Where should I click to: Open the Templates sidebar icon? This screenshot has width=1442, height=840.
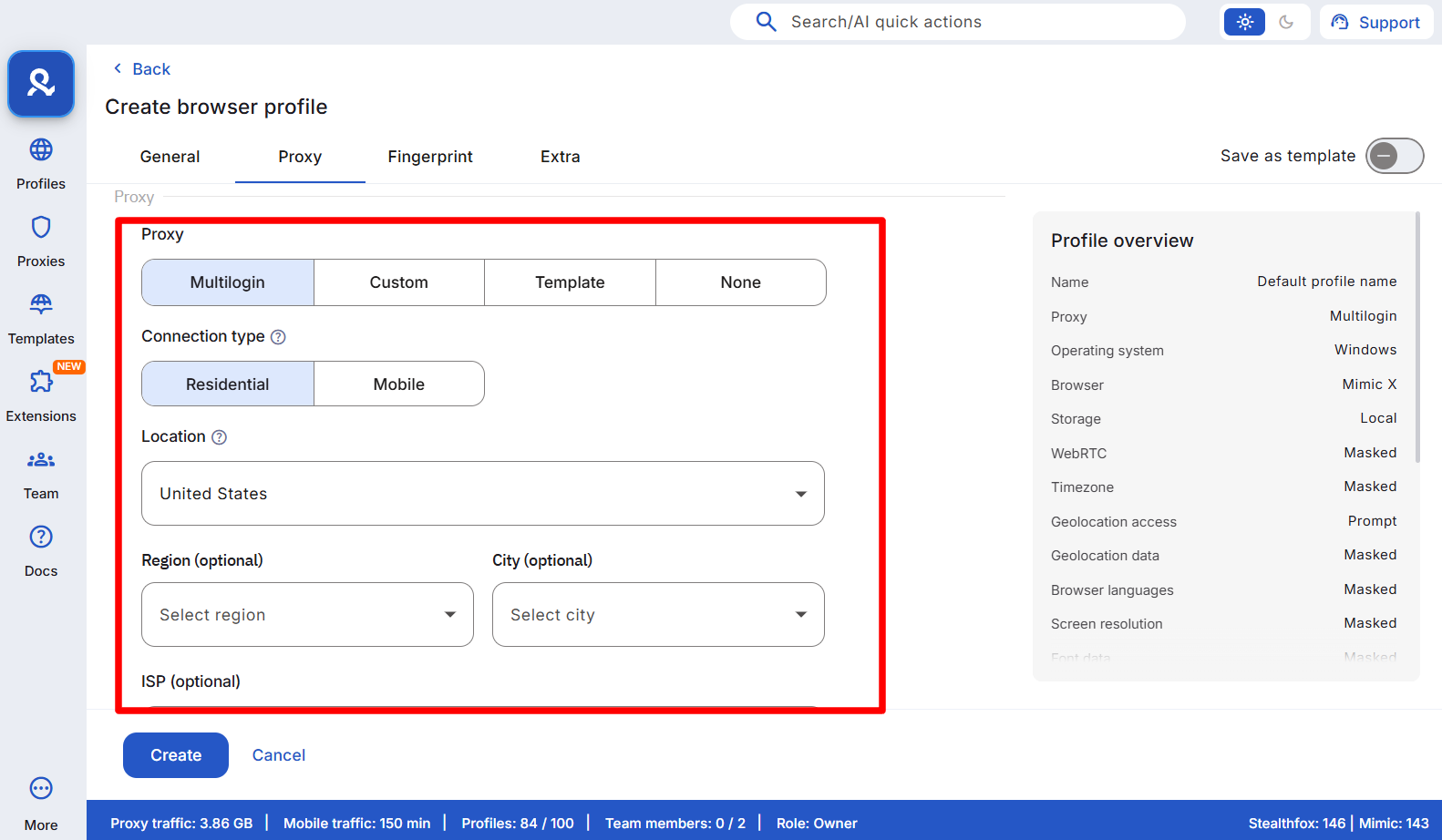[x=41, y=304]
